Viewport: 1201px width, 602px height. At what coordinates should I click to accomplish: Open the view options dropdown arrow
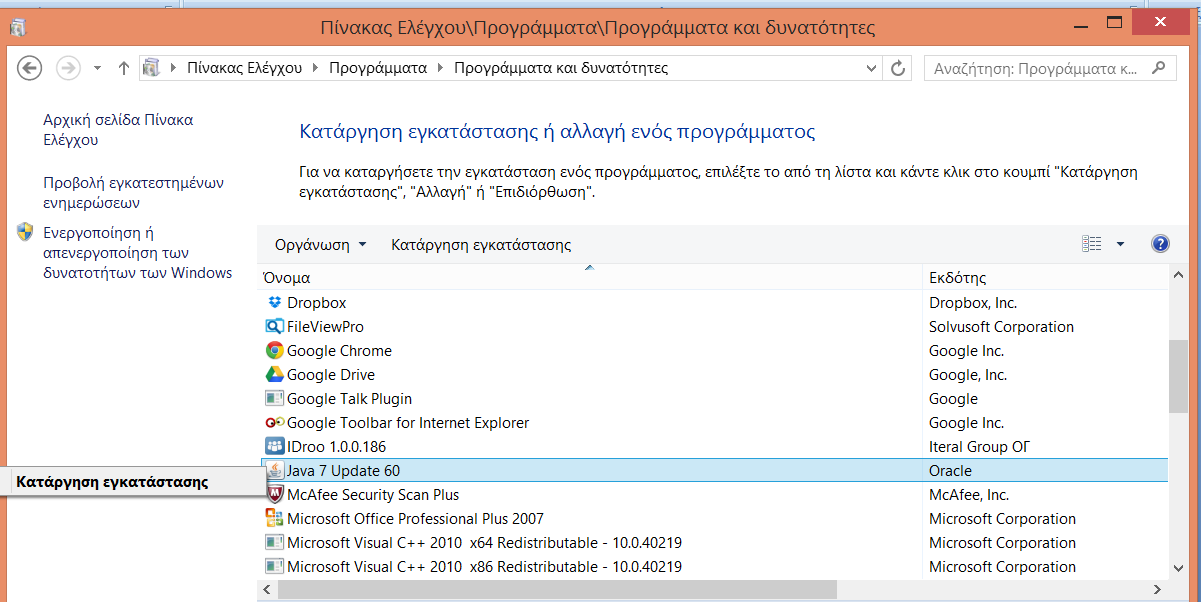1120,244
